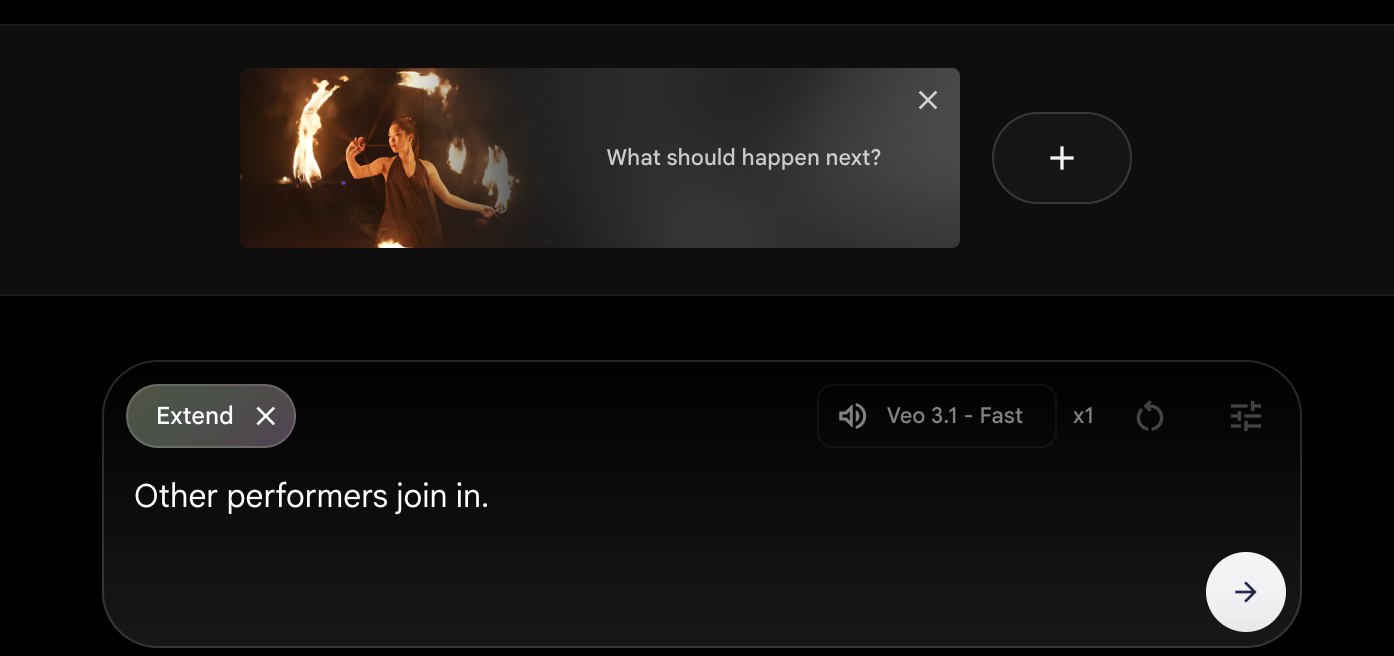Dismiss the Extend mode chip with its X
1394x656 pixels.
tap(265, 416)
